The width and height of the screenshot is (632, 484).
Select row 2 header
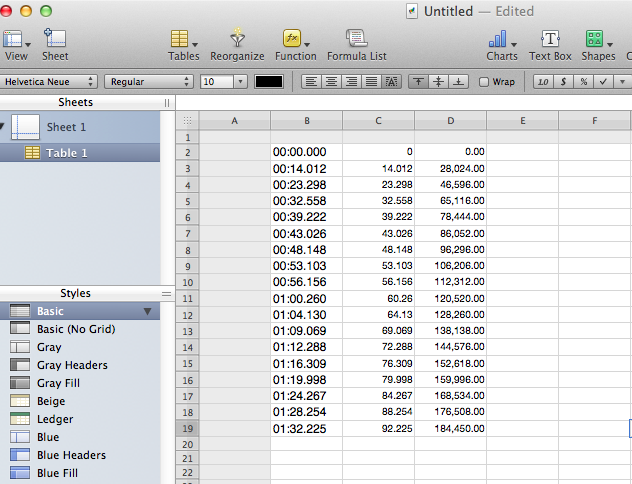point(187,152)
